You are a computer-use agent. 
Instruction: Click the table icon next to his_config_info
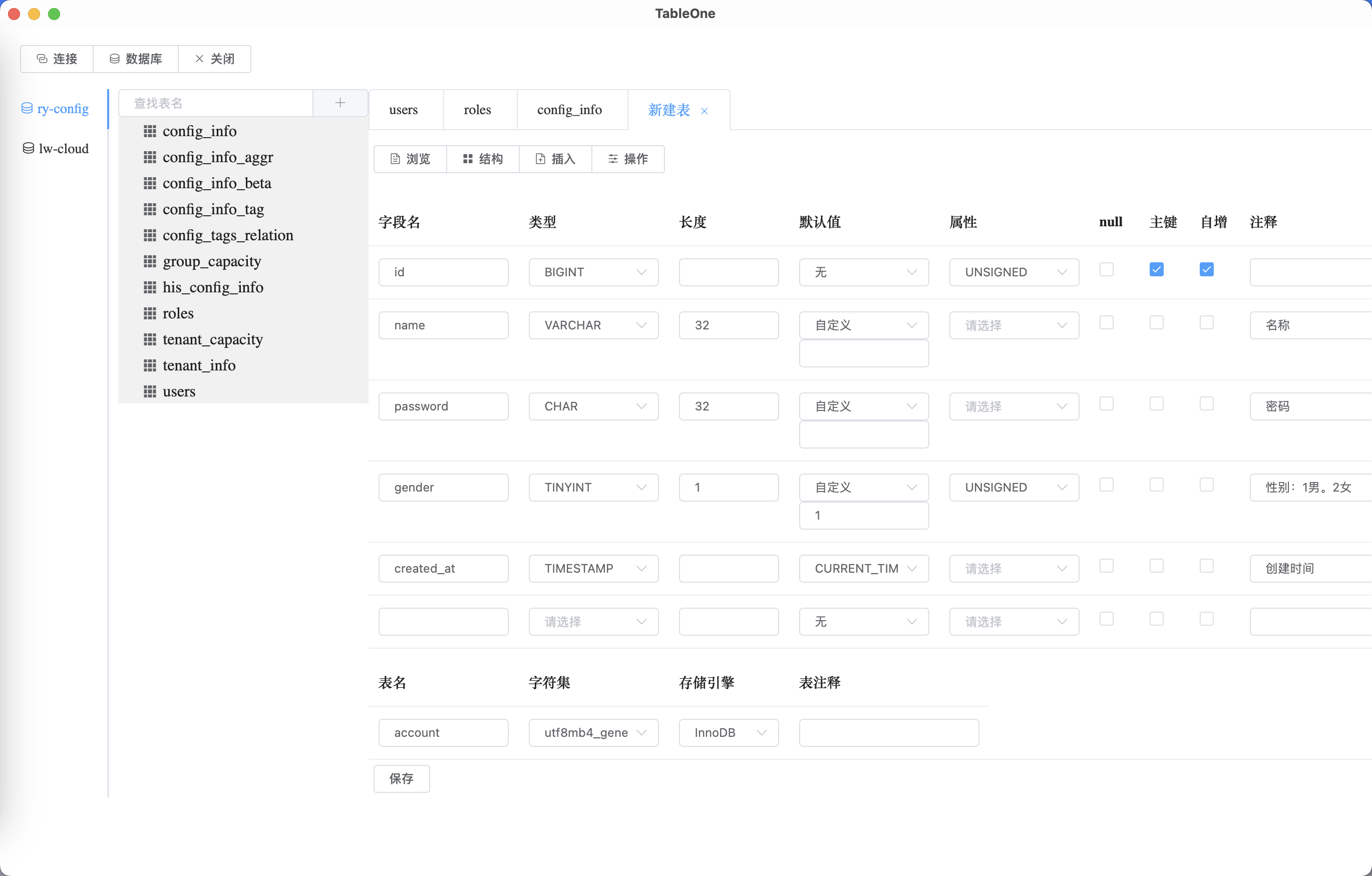tap(150, 288)
